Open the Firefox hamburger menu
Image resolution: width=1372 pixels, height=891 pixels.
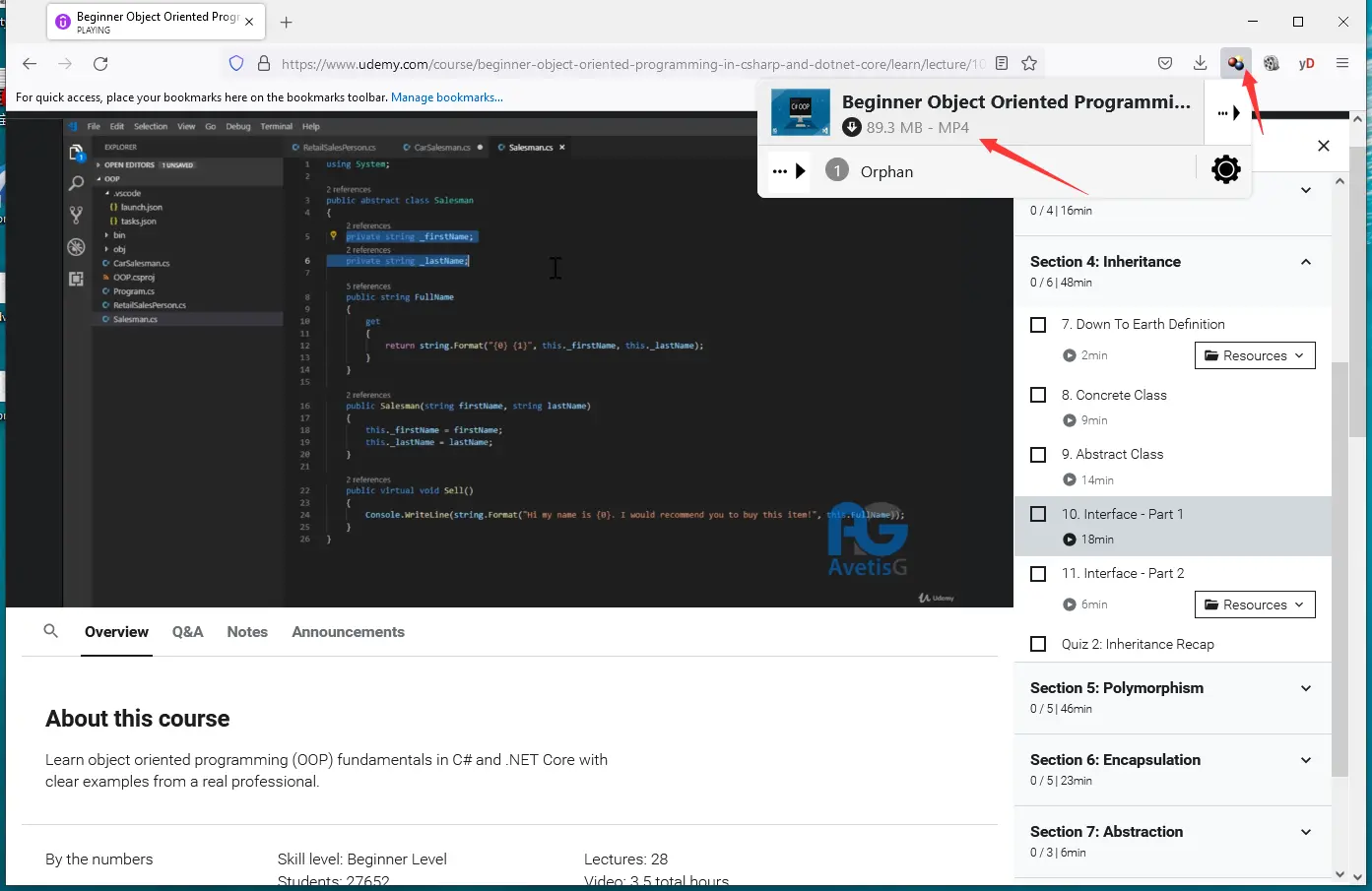tap(1342, 62)
